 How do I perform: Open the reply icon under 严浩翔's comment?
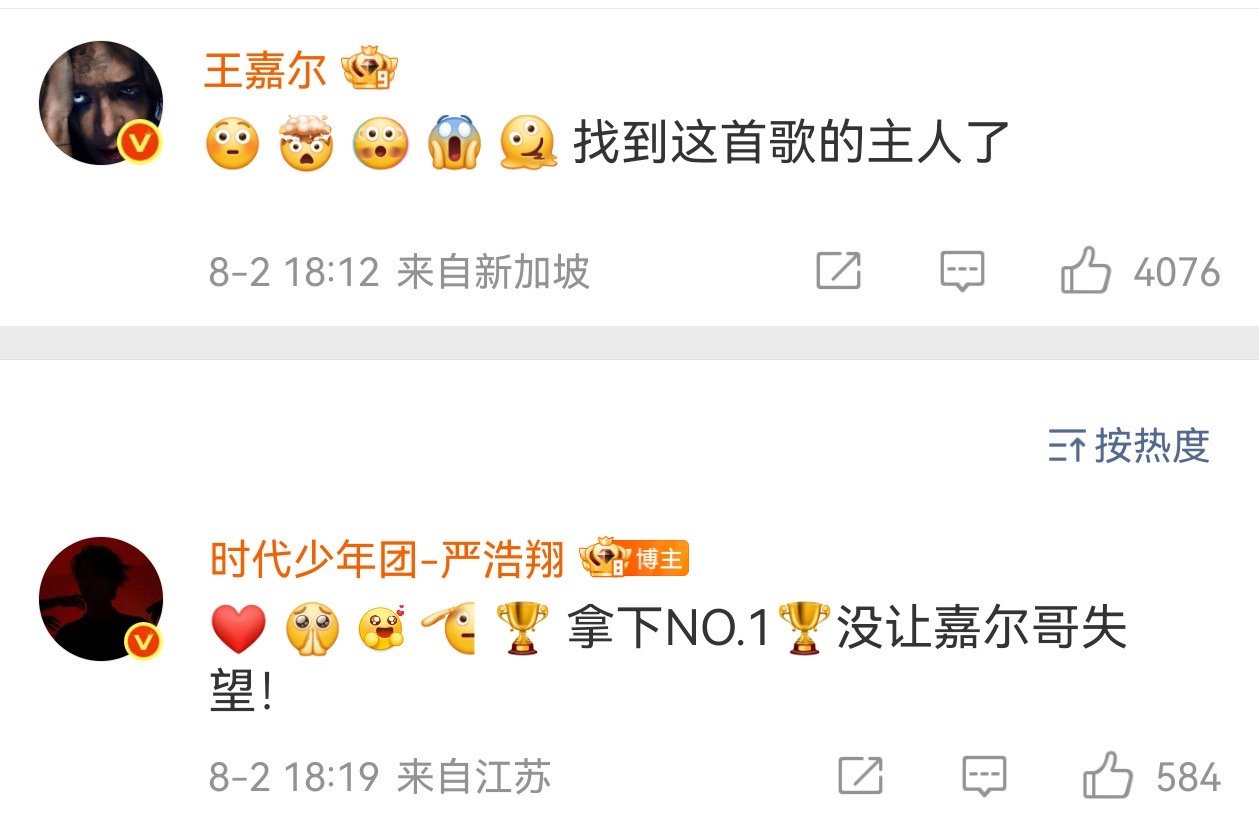(x=985, y=776)
